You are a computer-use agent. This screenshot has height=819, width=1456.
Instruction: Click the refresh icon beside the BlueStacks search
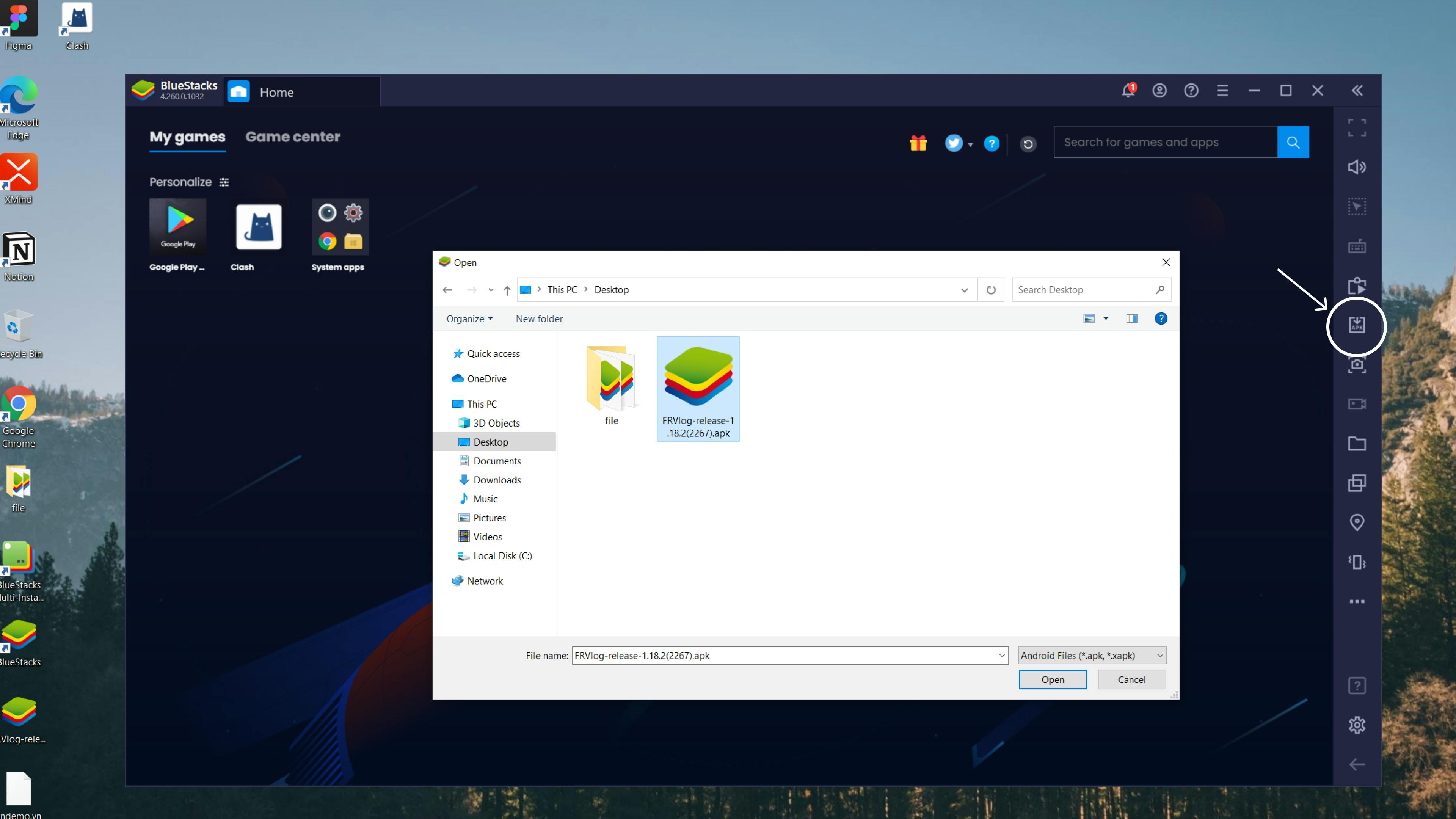pyautogui.click(x=1028, y=144)
